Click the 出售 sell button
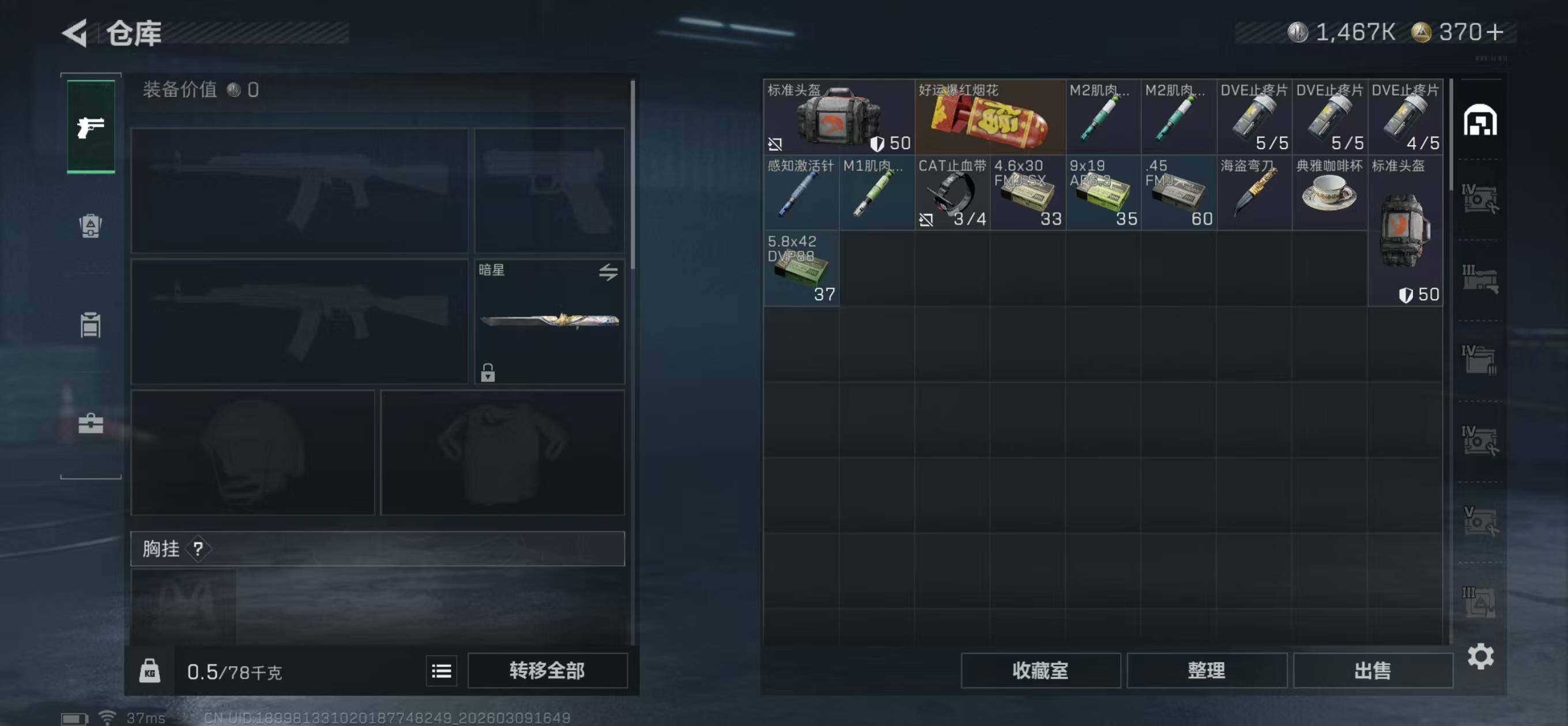1568x726 pixels. [x=1373, y=671]
